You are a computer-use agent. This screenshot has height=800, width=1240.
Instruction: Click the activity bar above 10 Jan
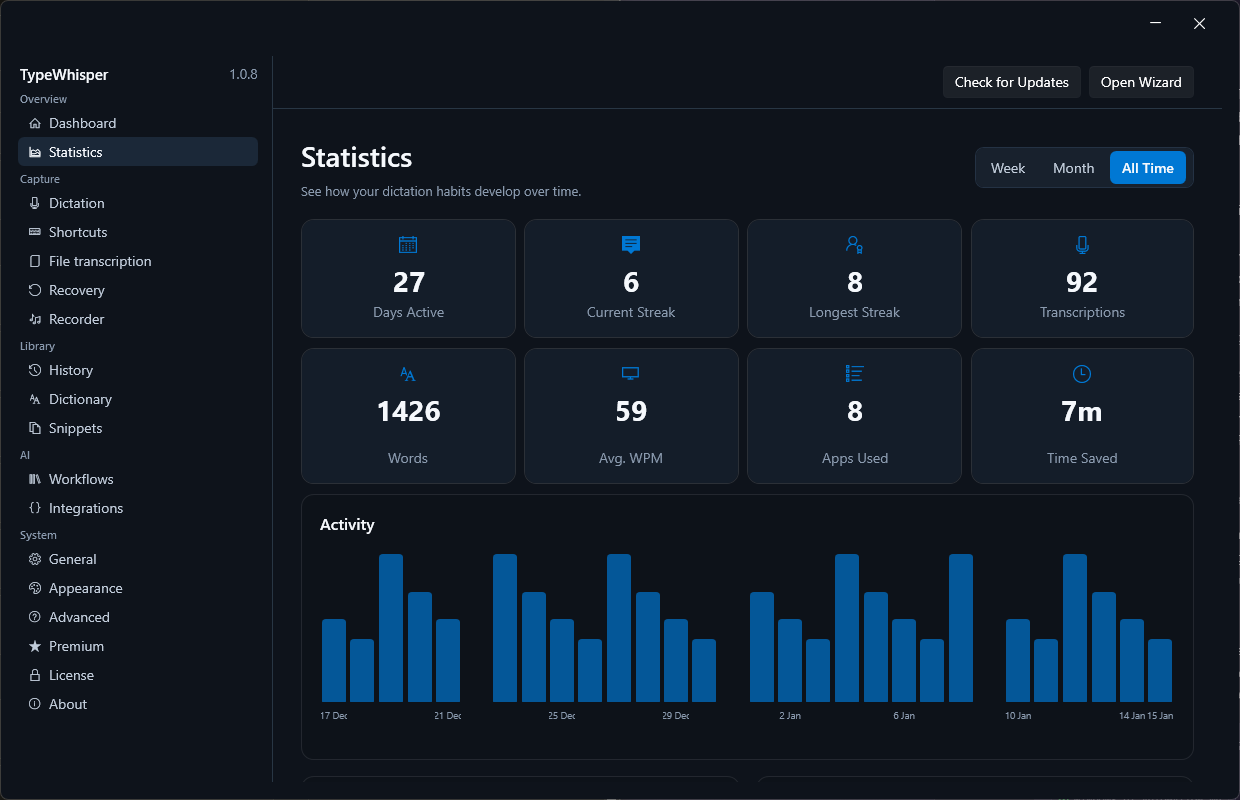(1018, 660)
